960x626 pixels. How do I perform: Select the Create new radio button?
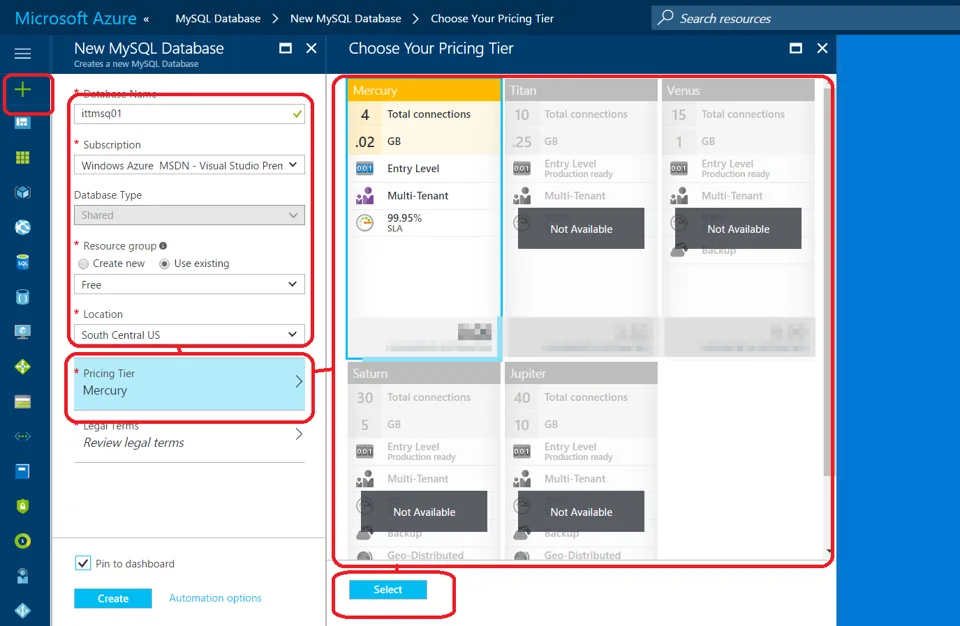pyautogui.click(x=83, y=263)
